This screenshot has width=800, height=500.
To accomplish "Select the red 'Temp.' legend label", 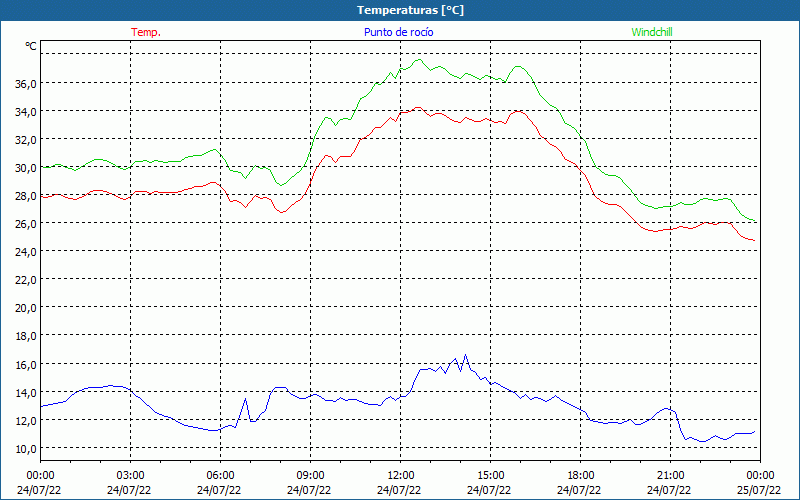I will (146, 32).
